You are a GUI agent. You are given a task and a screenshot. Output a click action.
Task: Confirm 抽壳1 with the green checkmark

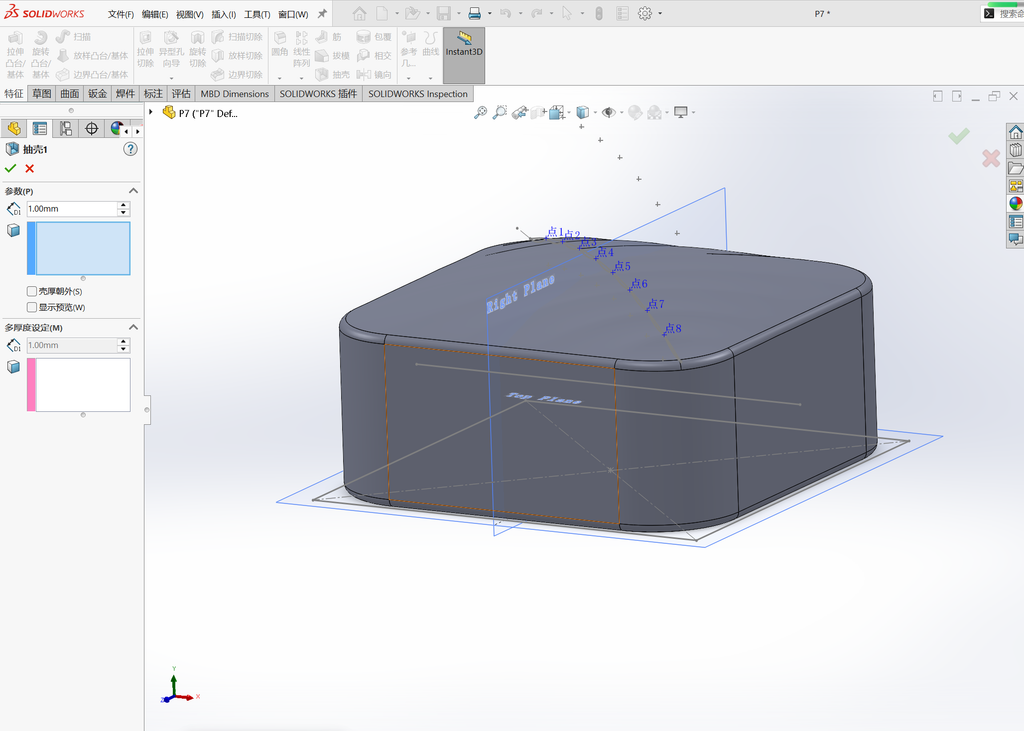coord(10,169)
